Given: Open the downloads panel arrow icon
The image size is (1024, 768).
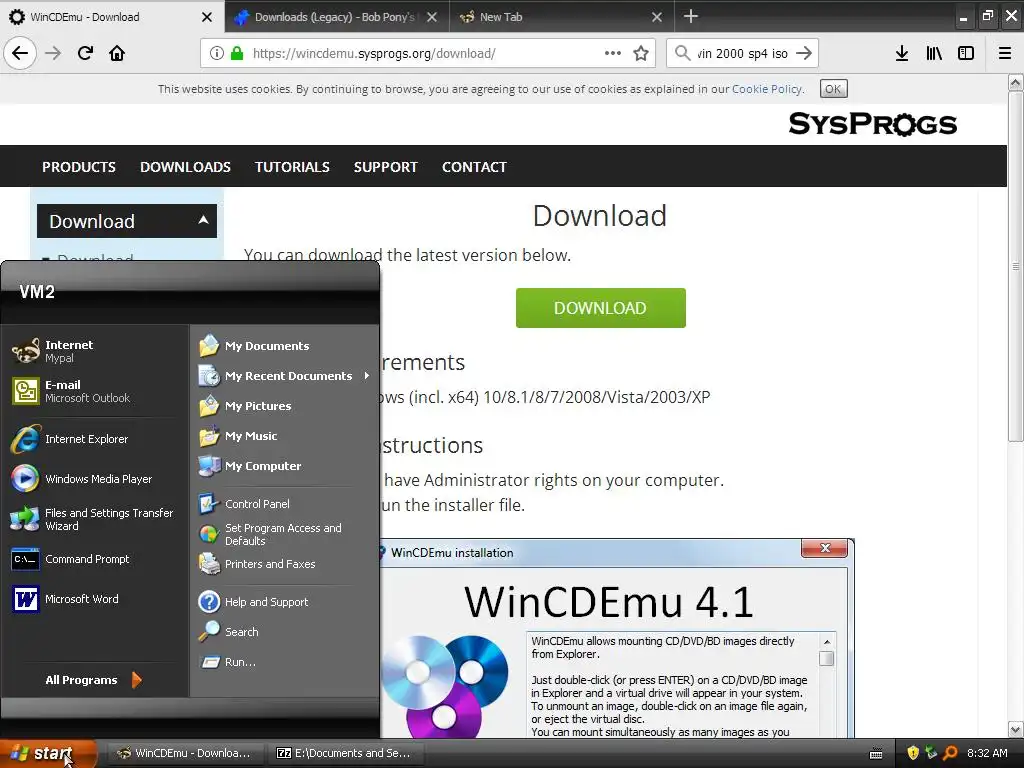Looking at the screenshot, I should 902,53.
